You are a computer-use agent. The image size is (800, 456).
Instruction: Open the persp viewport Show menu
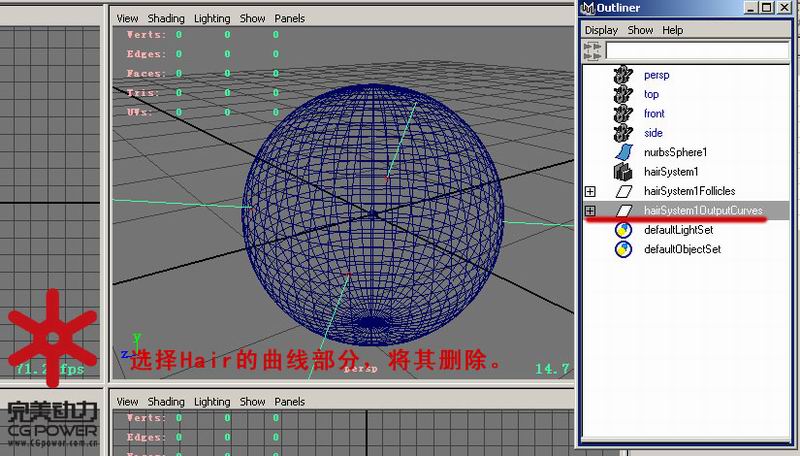point(252,18)
